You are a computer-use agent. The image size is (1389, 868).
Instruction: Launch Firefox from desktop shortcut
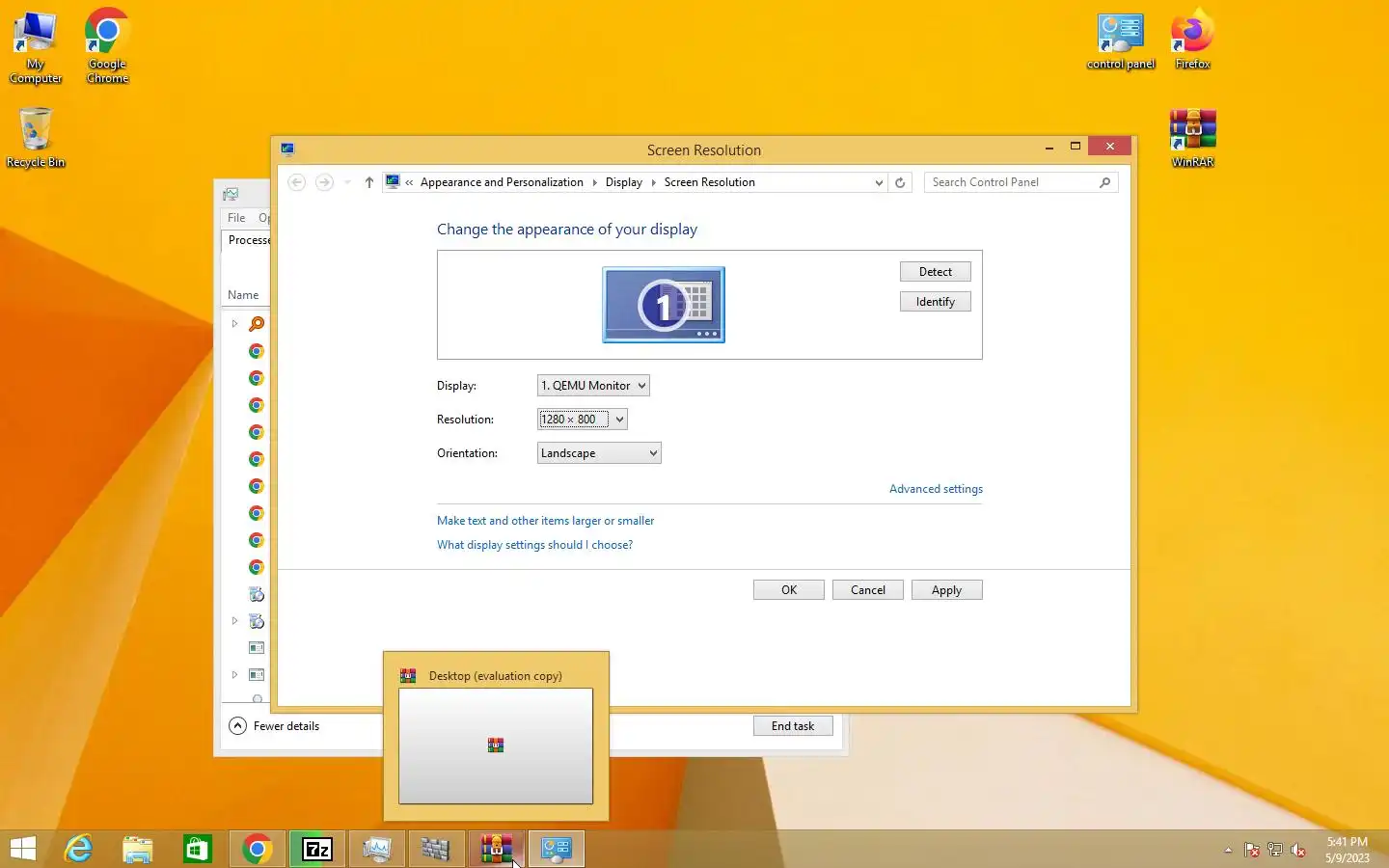point(1192,41)
